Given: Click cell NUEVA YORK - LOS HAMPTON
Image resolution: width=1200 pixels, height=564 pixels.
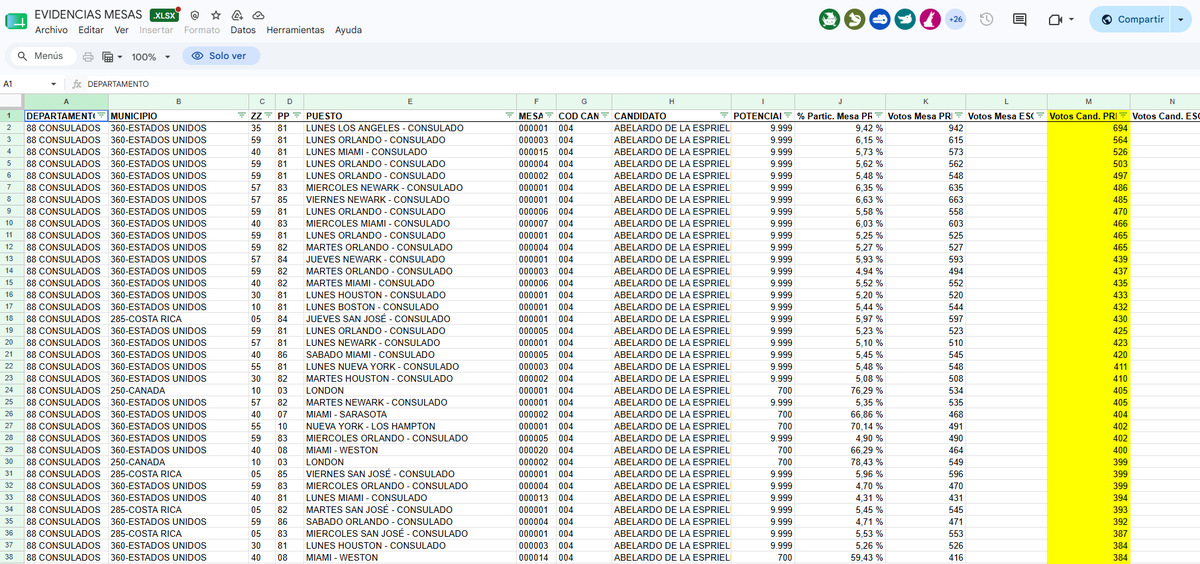Looking at the screenshot, I should coord(410,426).
